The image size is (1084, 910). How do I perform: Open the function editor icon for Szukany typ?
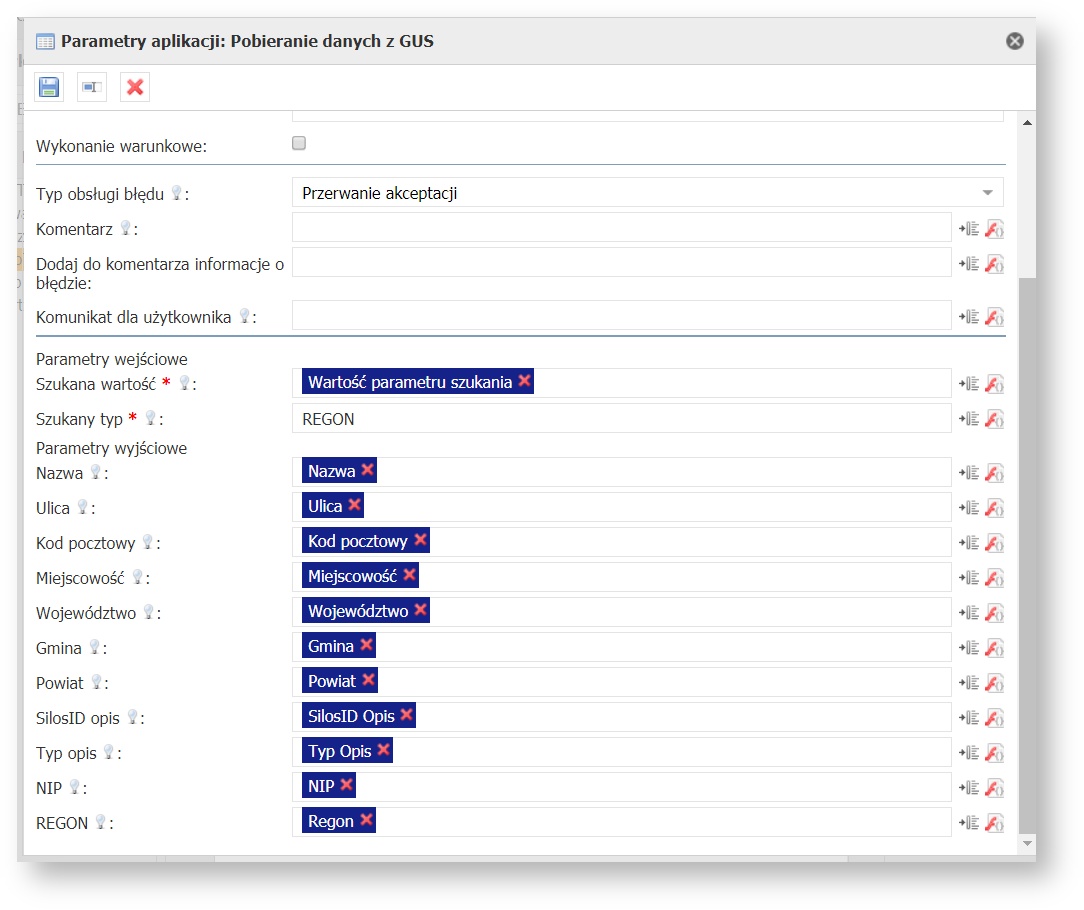(x=994, y=419)
